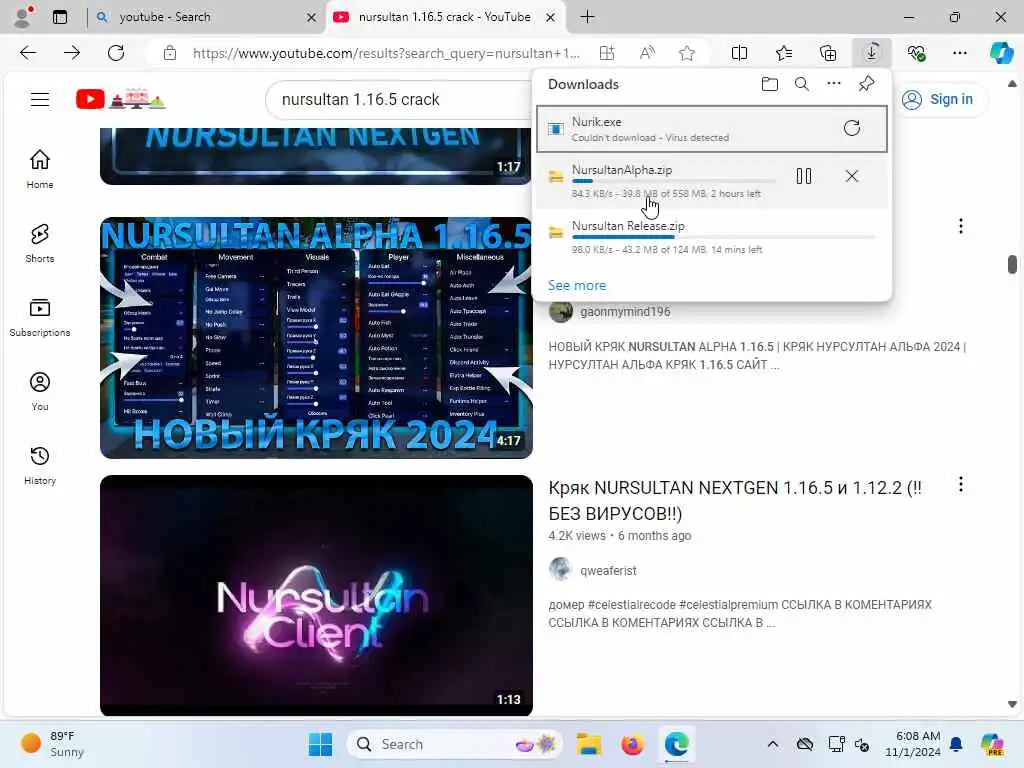Click the scrollbar down arrow
Image resolution: width=1024 pixels, height=768 pixels.
click(1012, 704)
